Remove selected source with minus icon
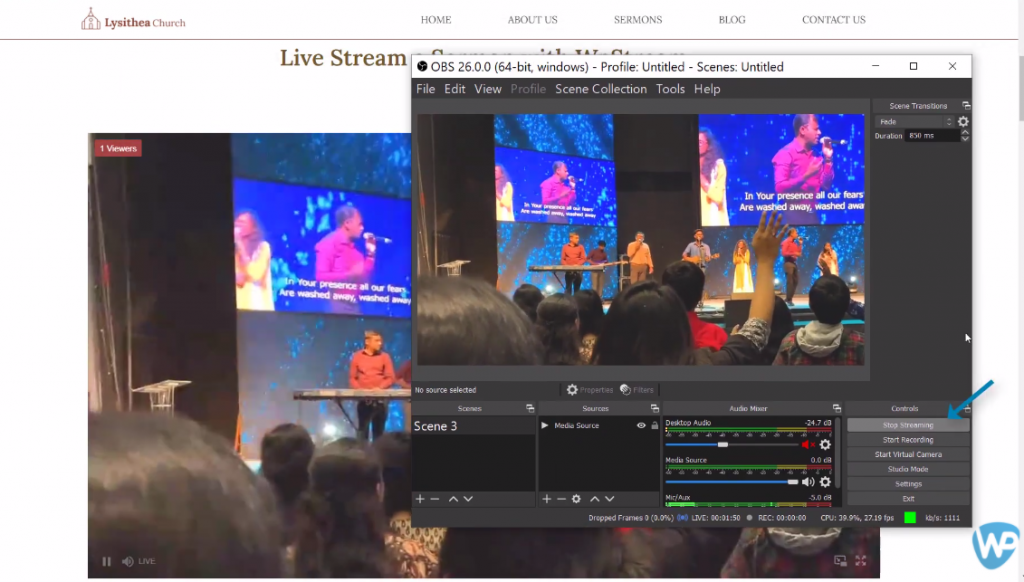 (561, 499)
